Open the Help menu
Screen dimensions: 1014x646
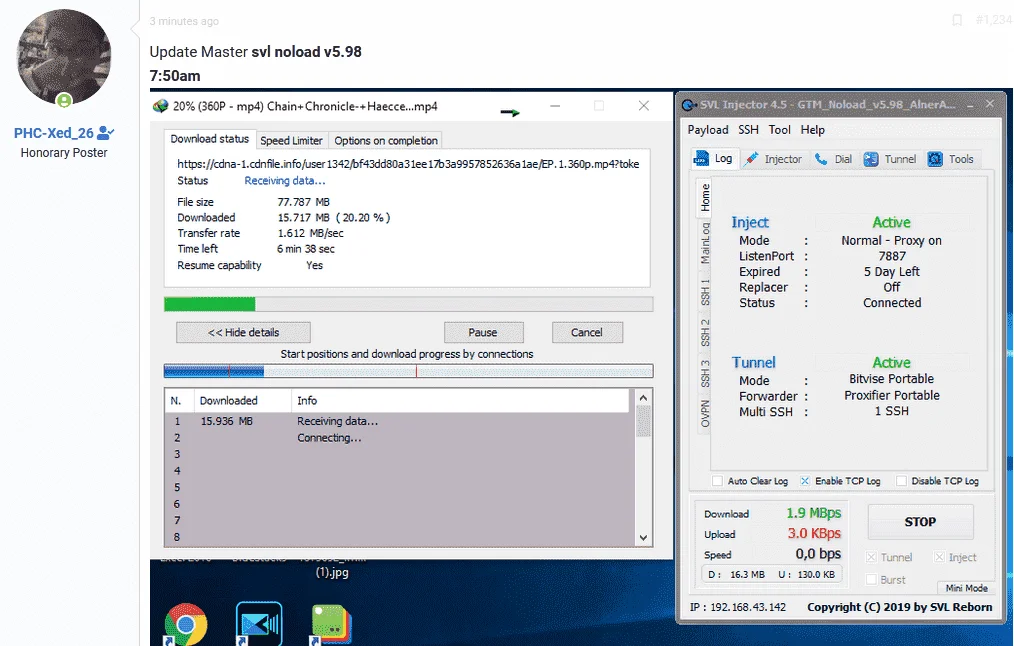[x=812, y=130]
